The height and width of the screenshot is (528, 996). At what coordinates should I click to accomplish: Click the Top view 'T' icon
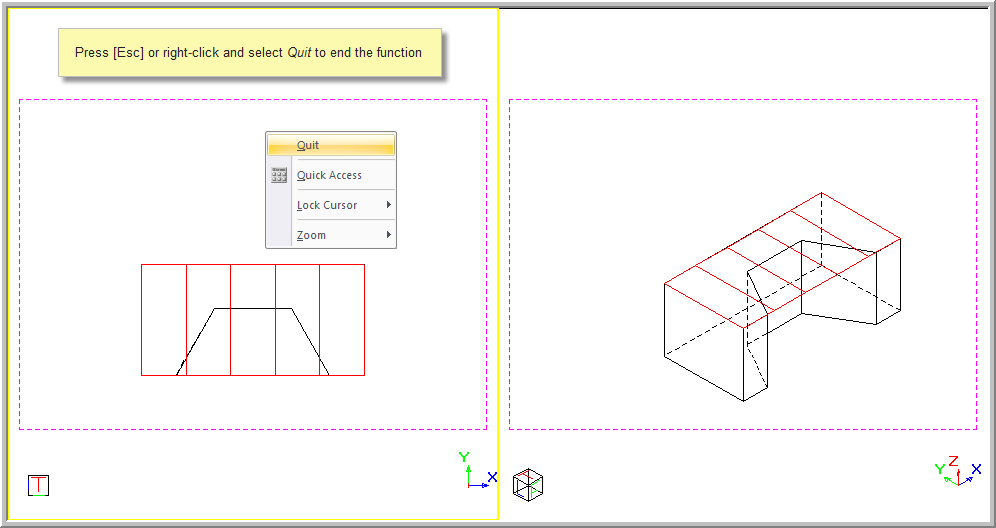pos(38,485)
